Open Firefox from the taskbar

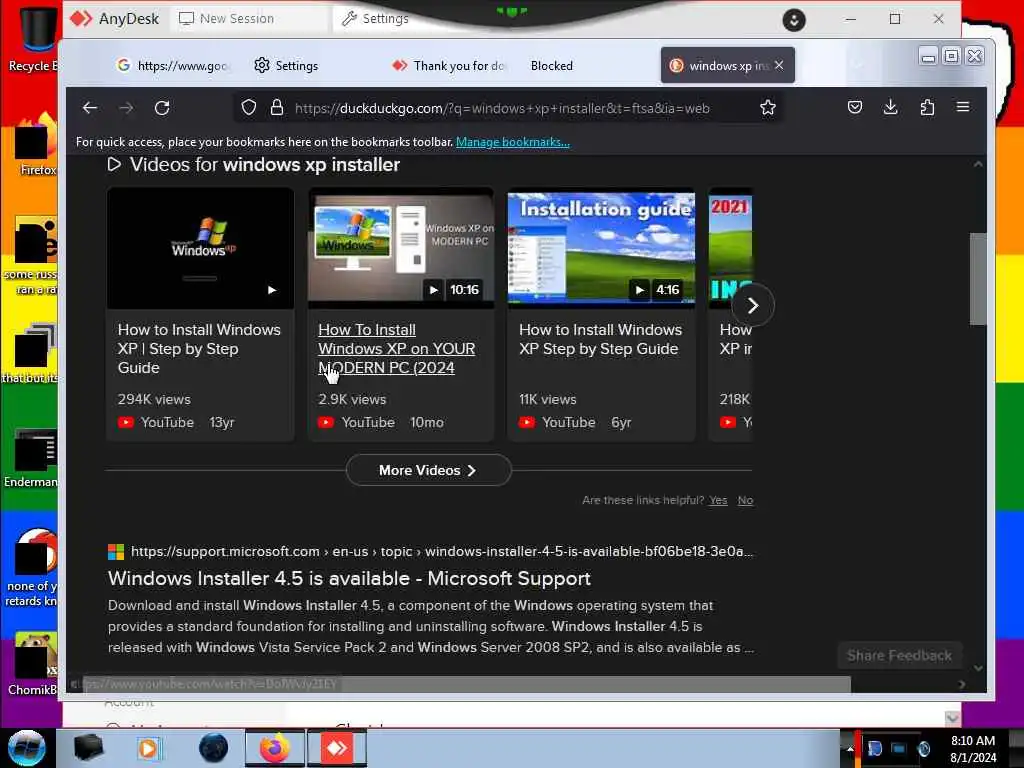click(x=275, y=748)
